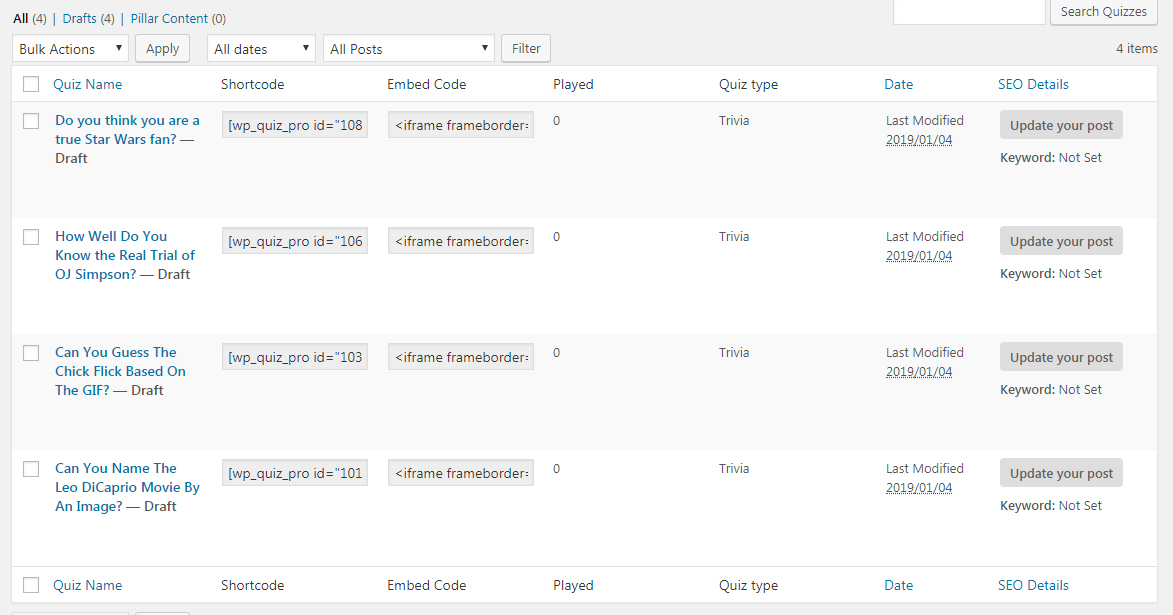Image resolution: width=1173 pixels, height=615 pixels.
Task: Show the Pillar Content filter view
Action: click(x=169, y=18)
